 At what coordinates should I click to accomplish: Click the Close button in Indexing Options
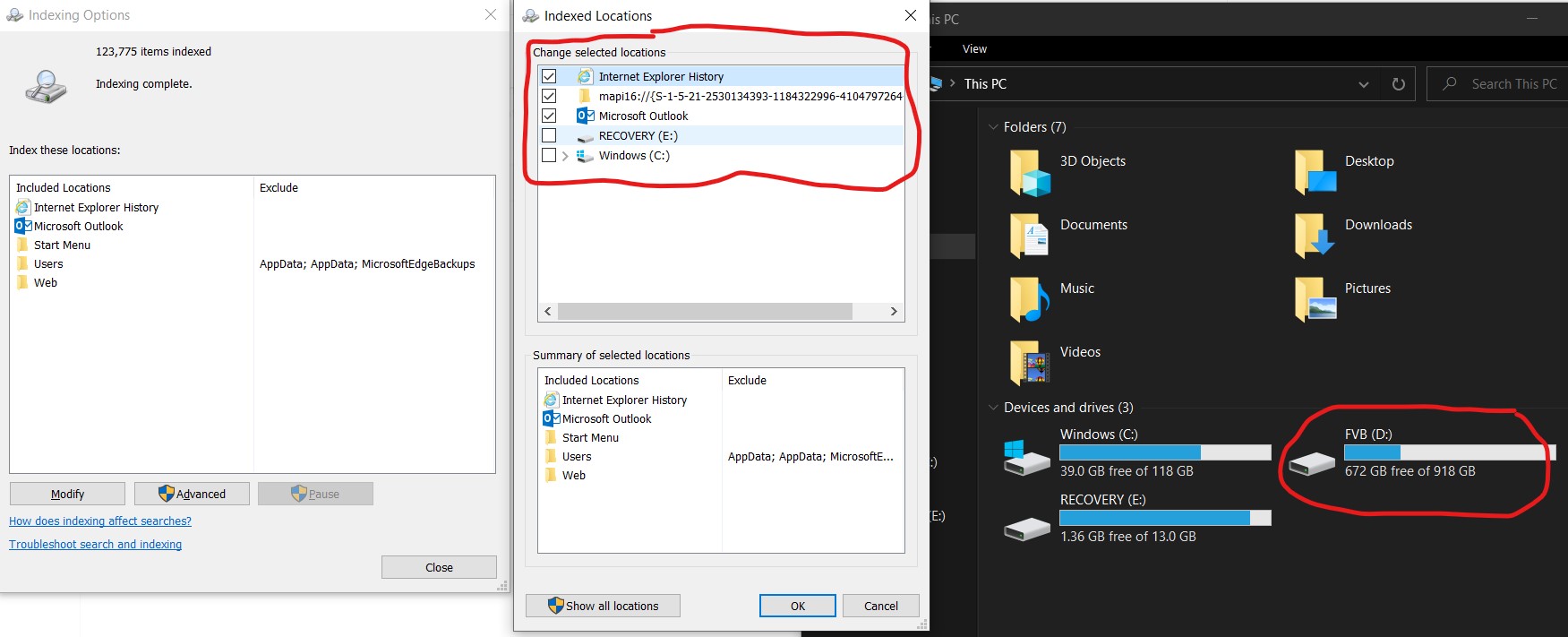coord(439,567)
